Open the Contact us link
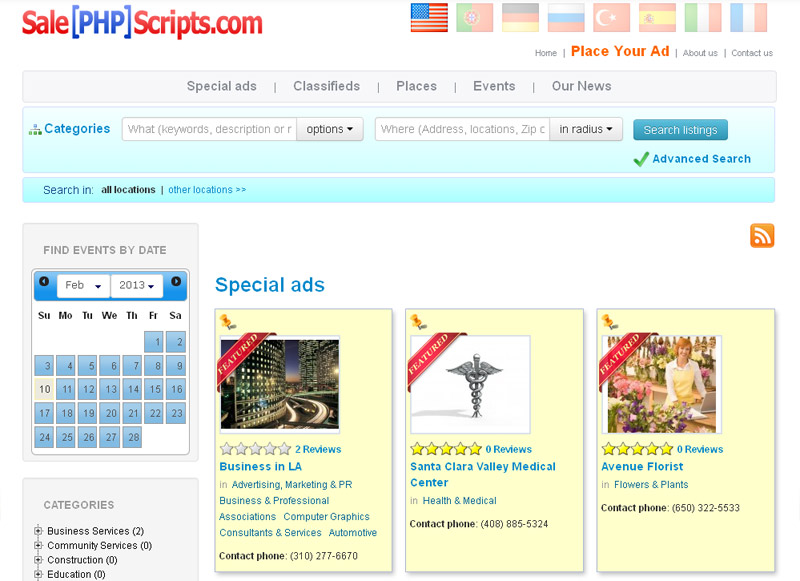 [x=752, y=53]
